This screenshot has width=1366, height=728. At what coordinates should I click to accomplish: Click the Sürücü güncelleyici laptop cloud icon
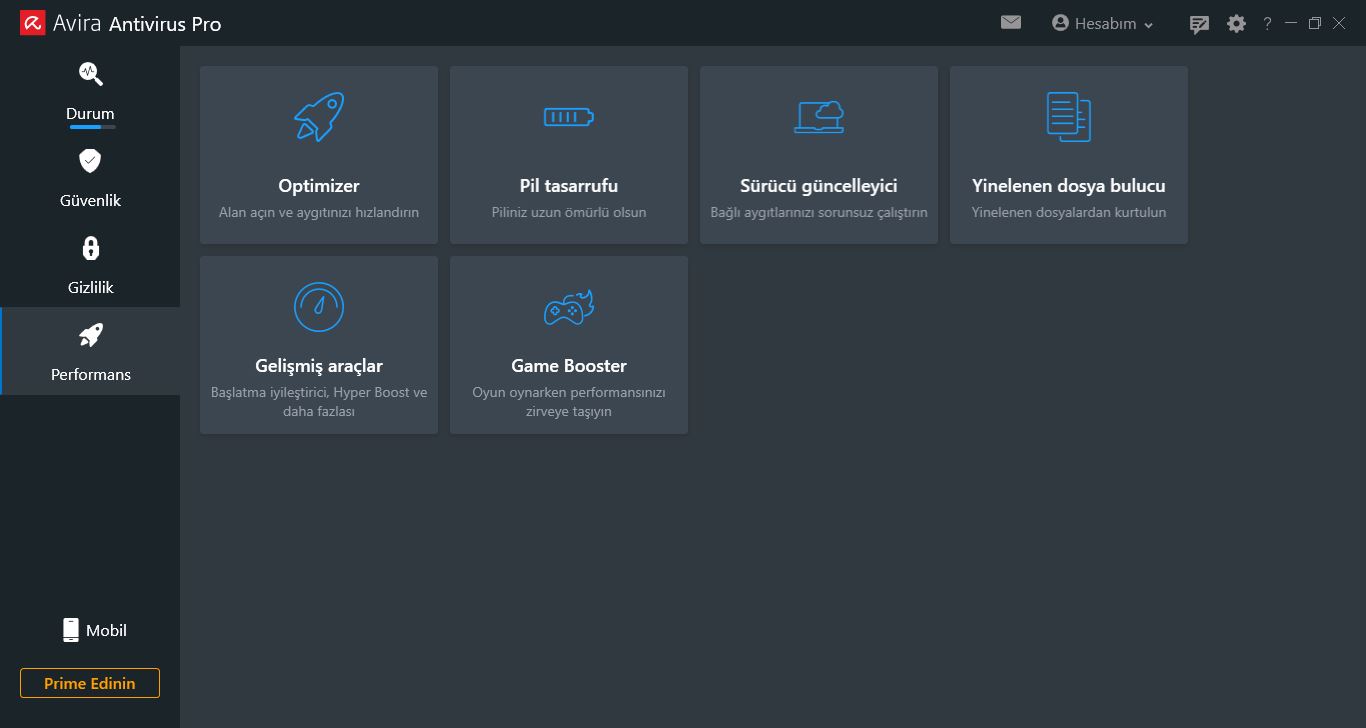819,117
